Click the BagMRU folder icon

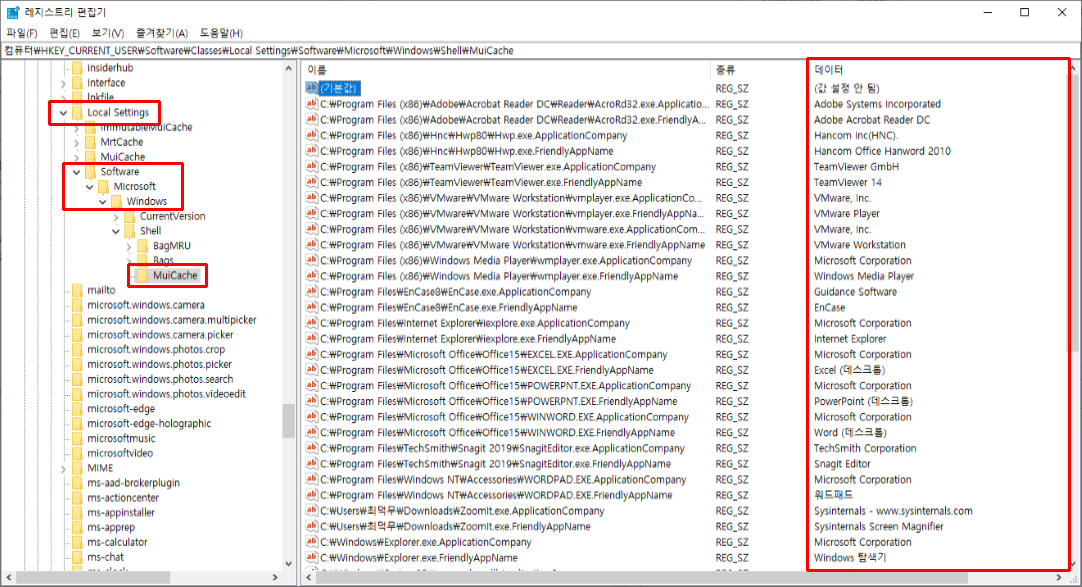point(143,246)
